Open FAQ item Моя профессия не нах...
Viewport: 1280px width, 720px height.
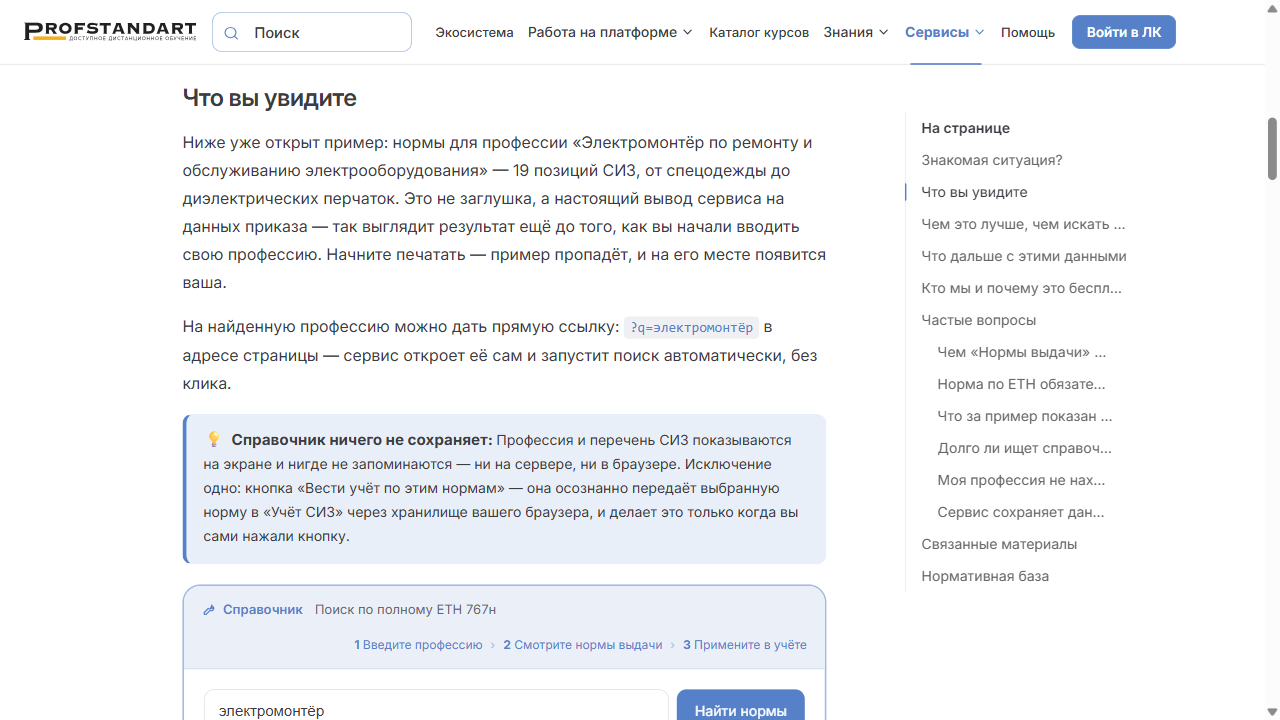coord(1021,480)
